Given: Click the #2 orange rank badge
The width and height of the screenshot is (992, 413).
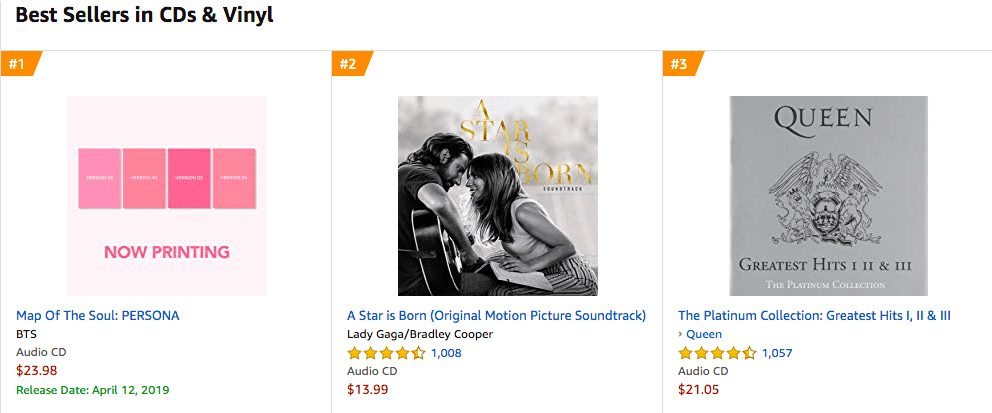Looking at the screenshot, I should pos(348,64).
